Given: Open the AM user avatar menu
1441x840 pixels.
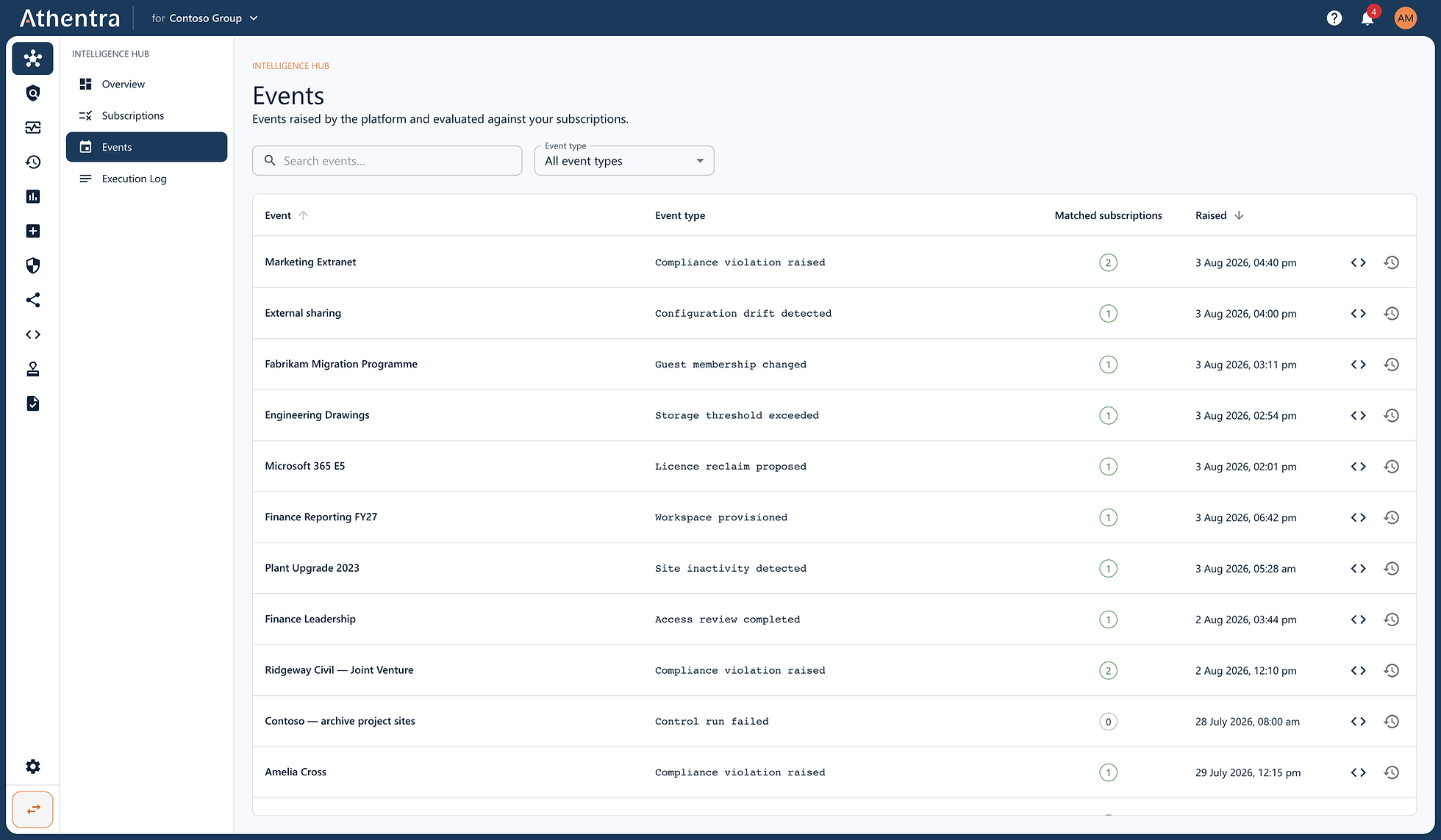Looking at the screenshot, I should (x=1406, y=18).
